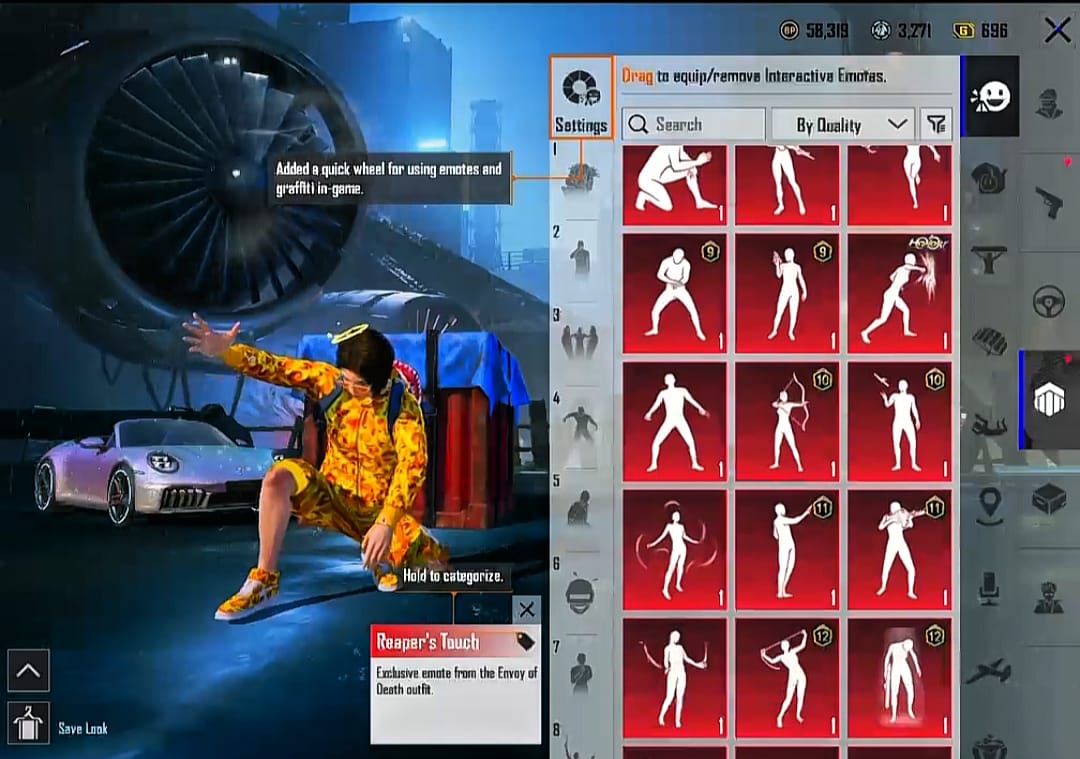
Task: Select quick wheel slot 4
Action: pyautogui.click(x=581, y=426)
